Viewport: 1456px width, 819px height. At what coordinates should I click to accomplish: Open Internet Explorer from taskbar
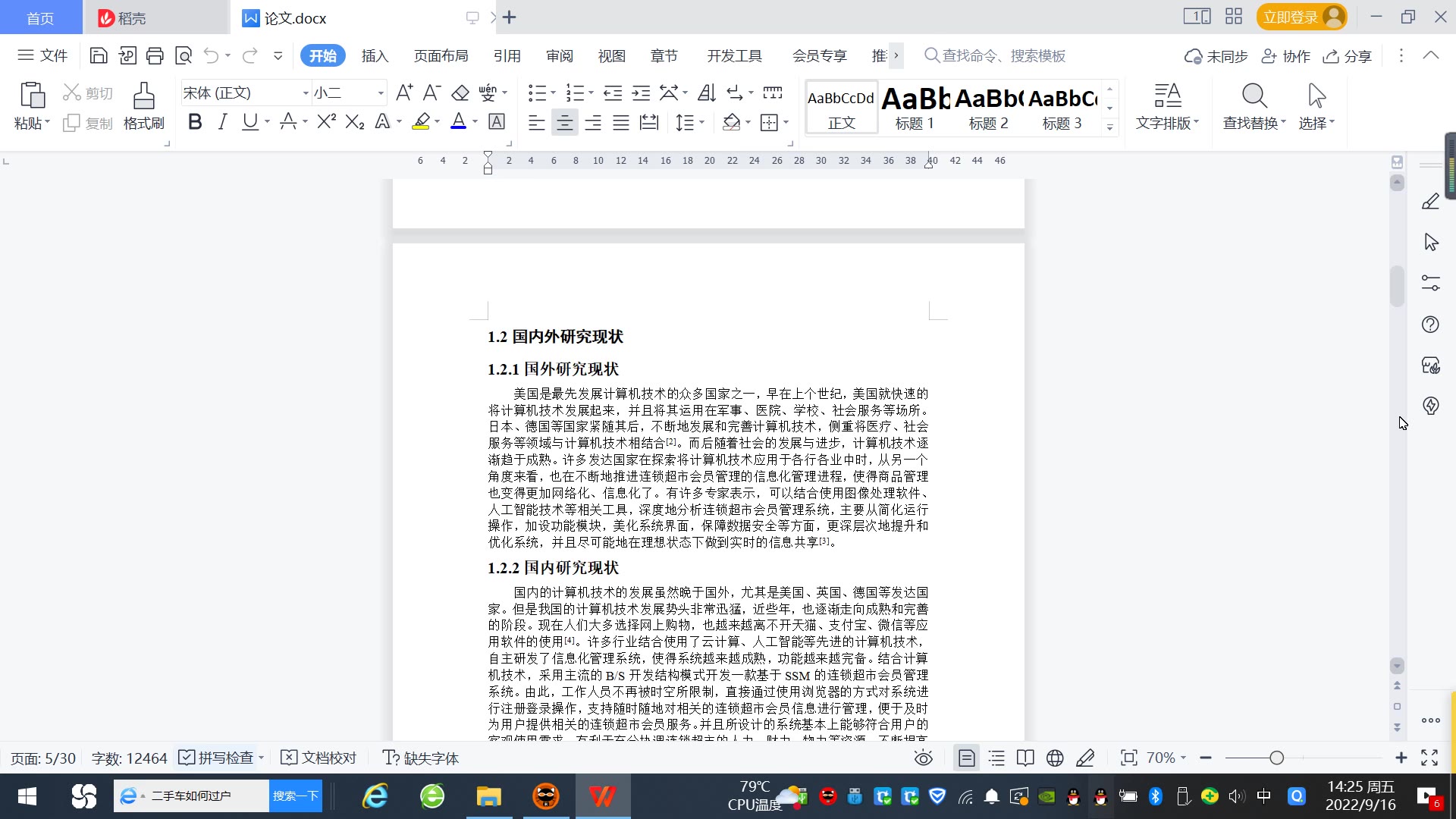(x=375, y=796)
